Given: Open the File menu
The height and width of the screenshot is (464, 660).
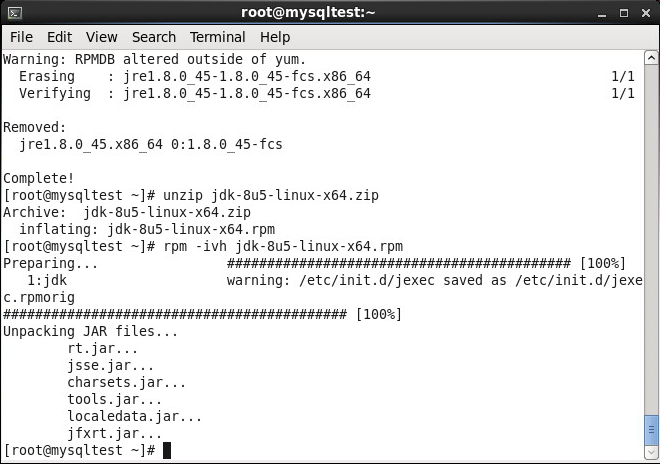Looking at the screenshot, I should (x=21, y=37).
